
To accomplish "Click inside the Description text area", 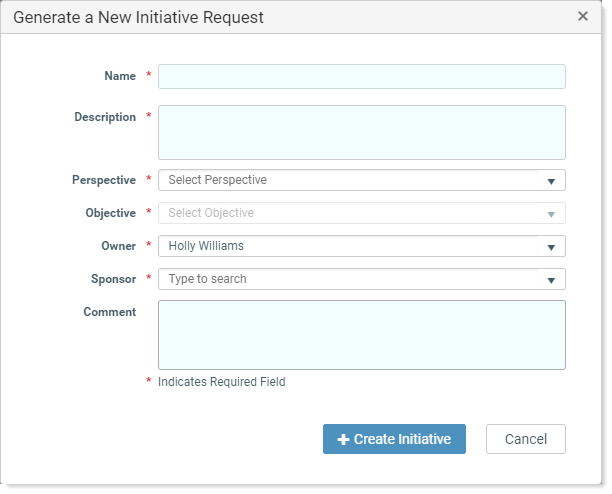I will click(361, 132).
